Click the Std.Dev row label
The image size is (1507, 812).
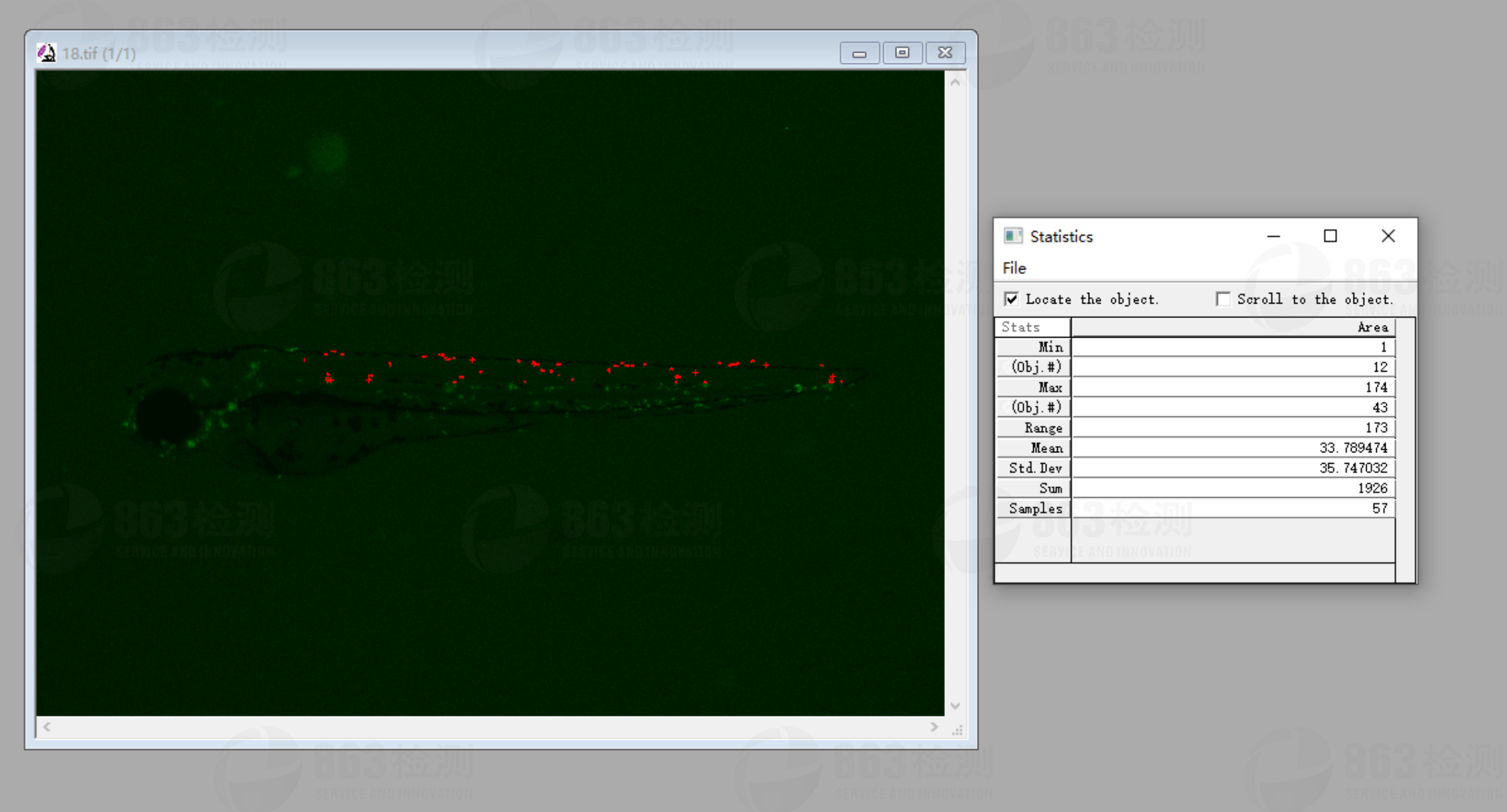coord(1033,468)
